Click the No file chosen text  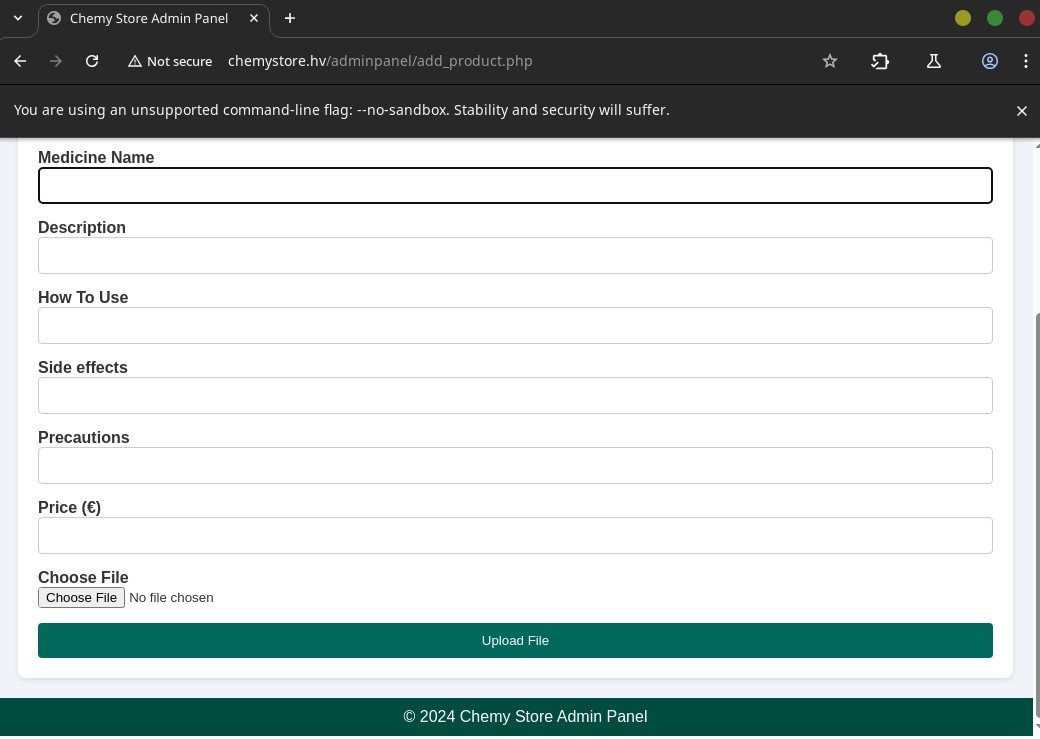click(171, 598)
